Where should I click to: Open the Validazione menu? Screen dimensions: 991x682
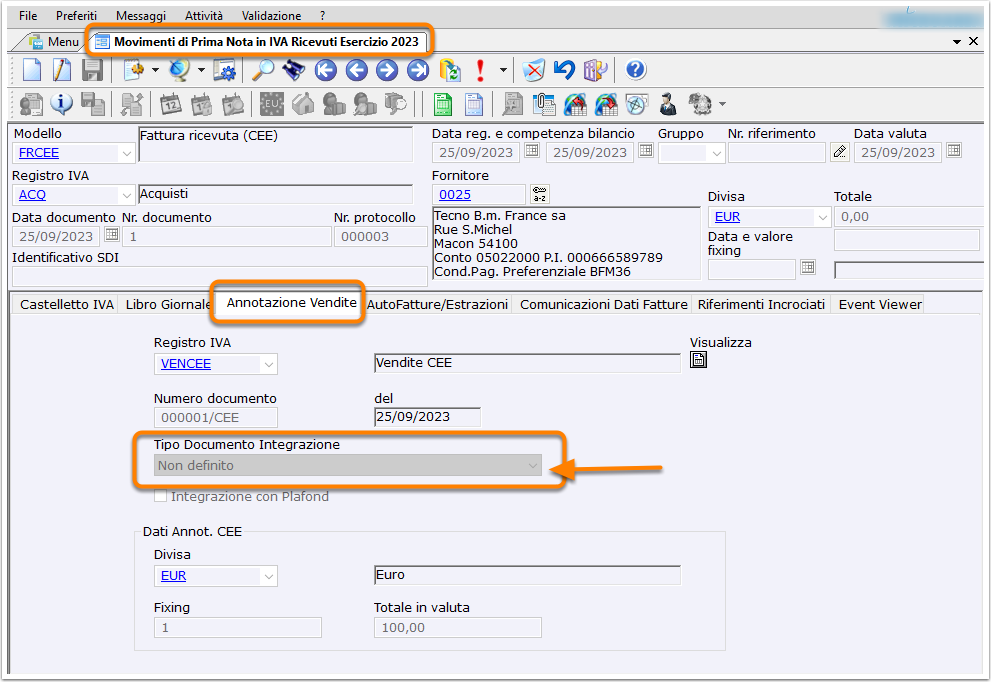271,16
